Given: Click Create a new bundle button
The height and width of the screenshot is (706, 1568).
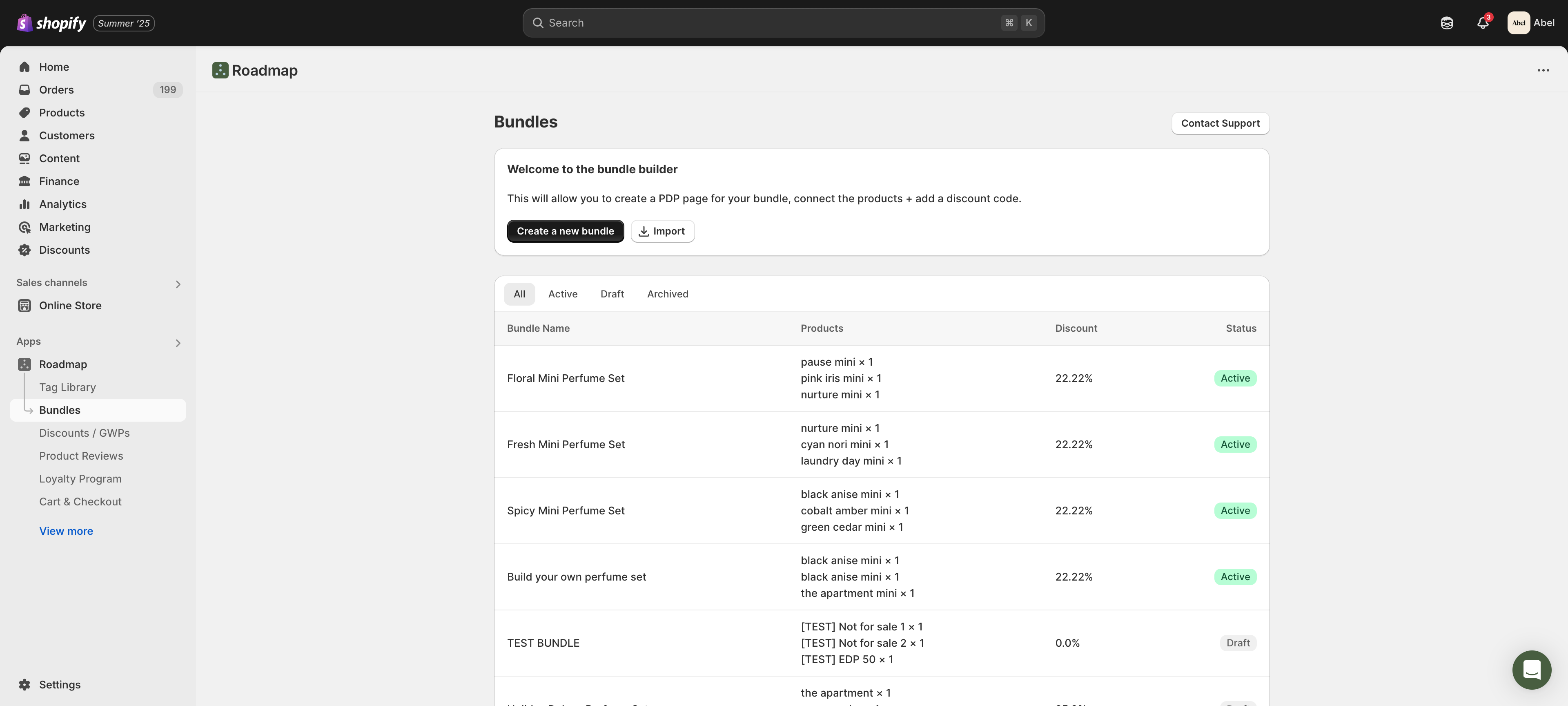Looking at the screenshot, I should click(x=565, y=232).
